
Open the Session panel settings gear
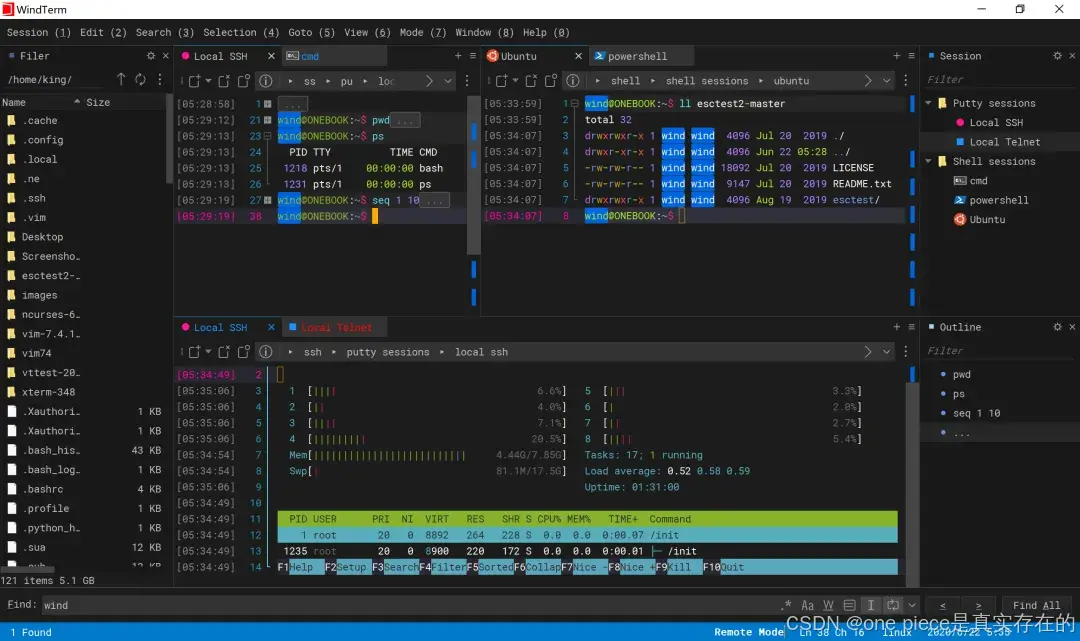(x=1056, y=55)
